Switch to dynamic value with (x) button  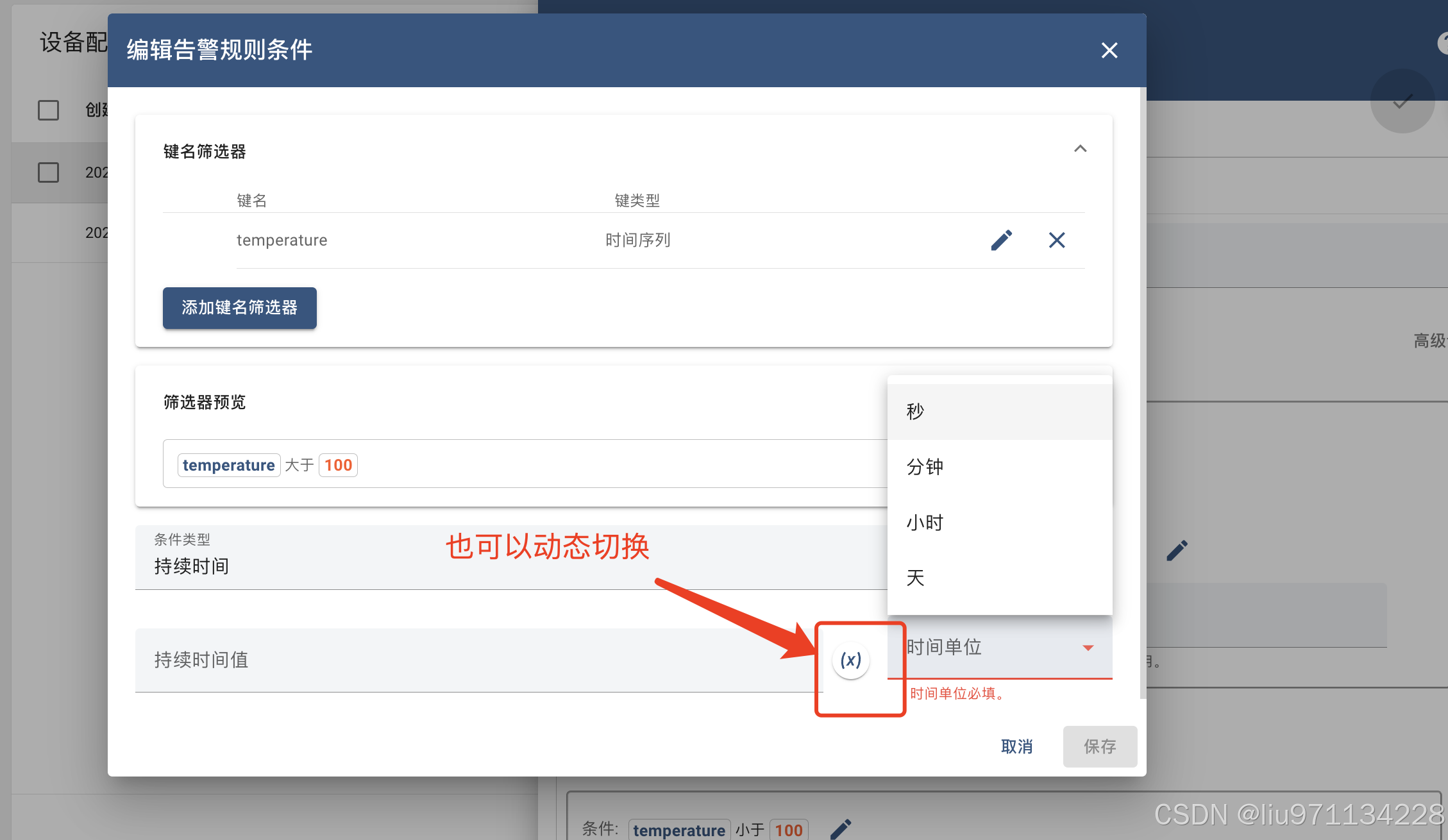click(x=850, y=660)
